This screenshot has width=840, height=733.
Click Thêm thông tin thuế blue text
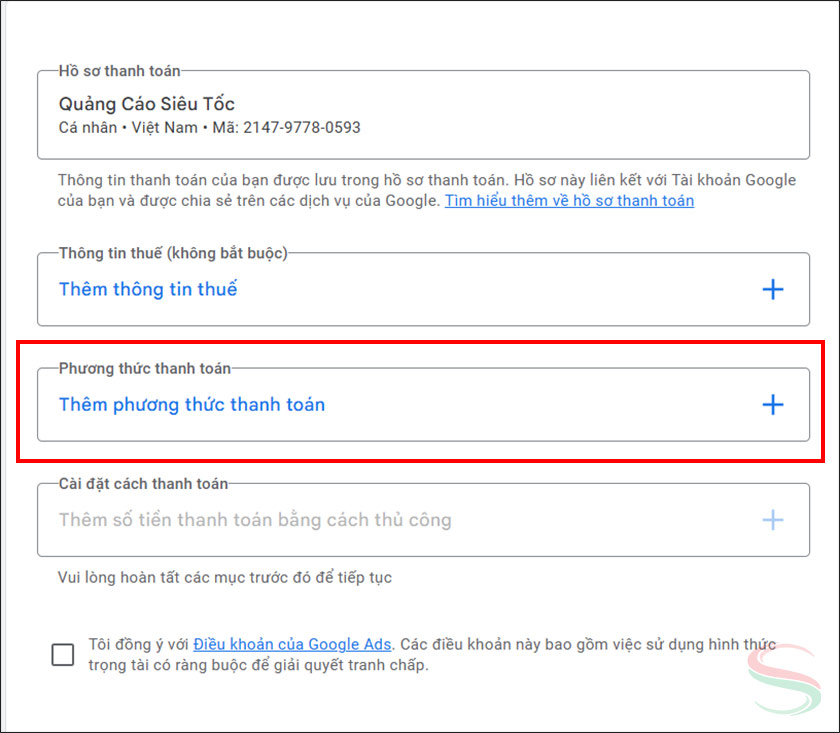(x=147, y=289)
